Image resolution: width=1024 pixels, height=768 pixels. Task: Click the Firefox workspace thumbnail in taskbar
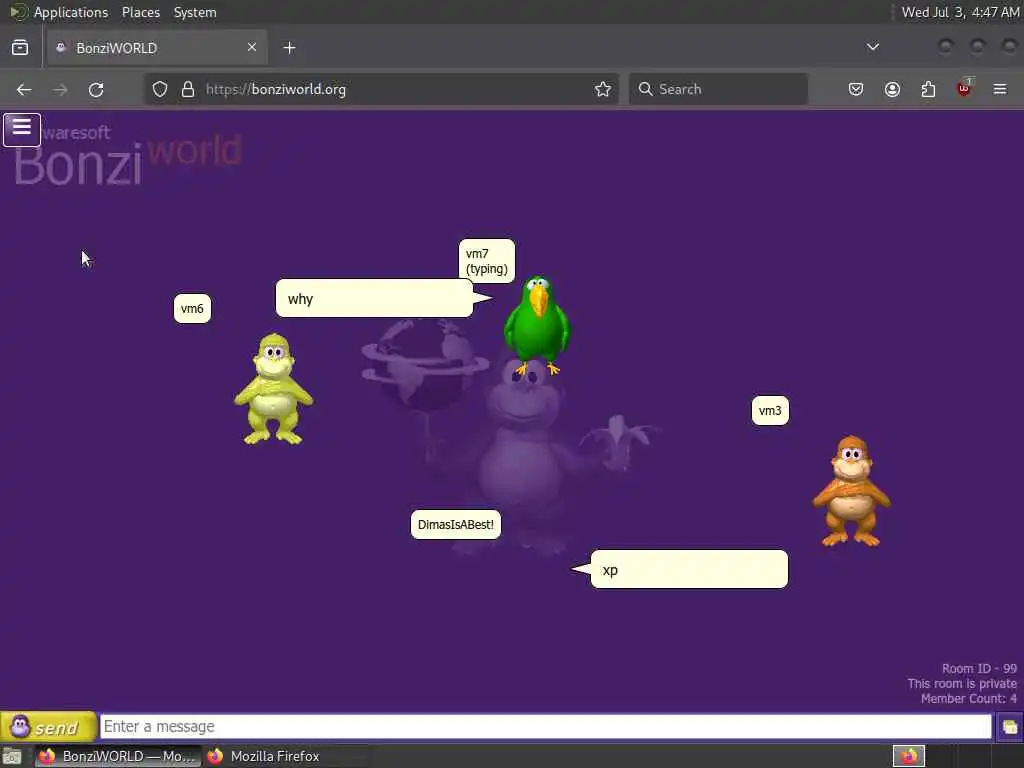908,756
